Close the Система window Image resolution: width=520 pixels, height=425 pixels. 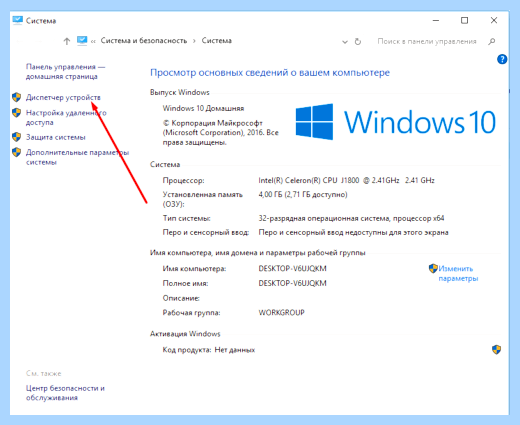[x=494, y=21]
